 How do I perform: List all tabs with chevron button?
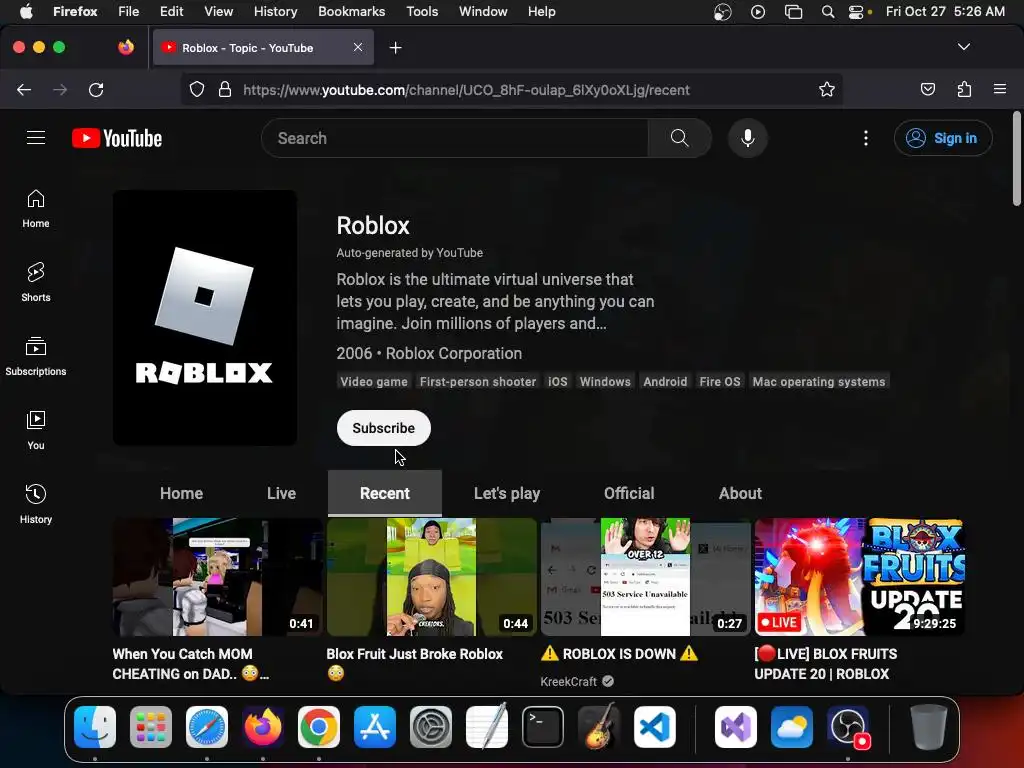pos(963,47)
